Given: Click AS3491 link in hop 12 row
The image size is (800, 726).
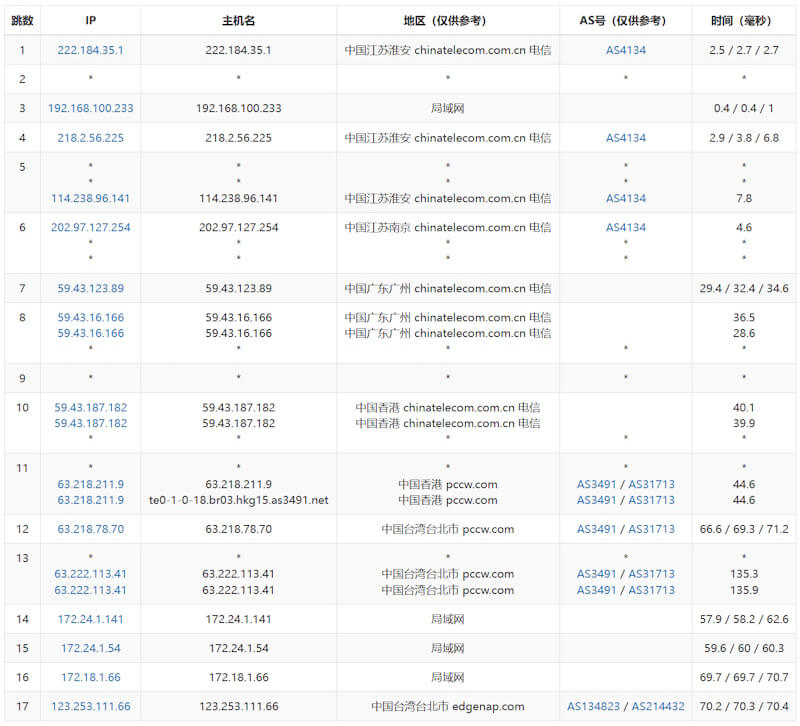Looking at the screenshot, I should point(596,529).
